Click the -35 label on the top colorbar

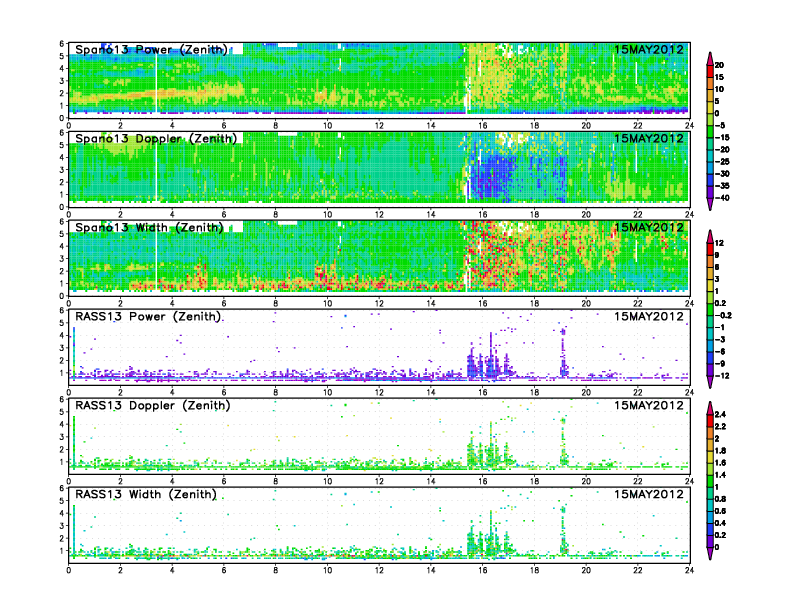point(722,186)
